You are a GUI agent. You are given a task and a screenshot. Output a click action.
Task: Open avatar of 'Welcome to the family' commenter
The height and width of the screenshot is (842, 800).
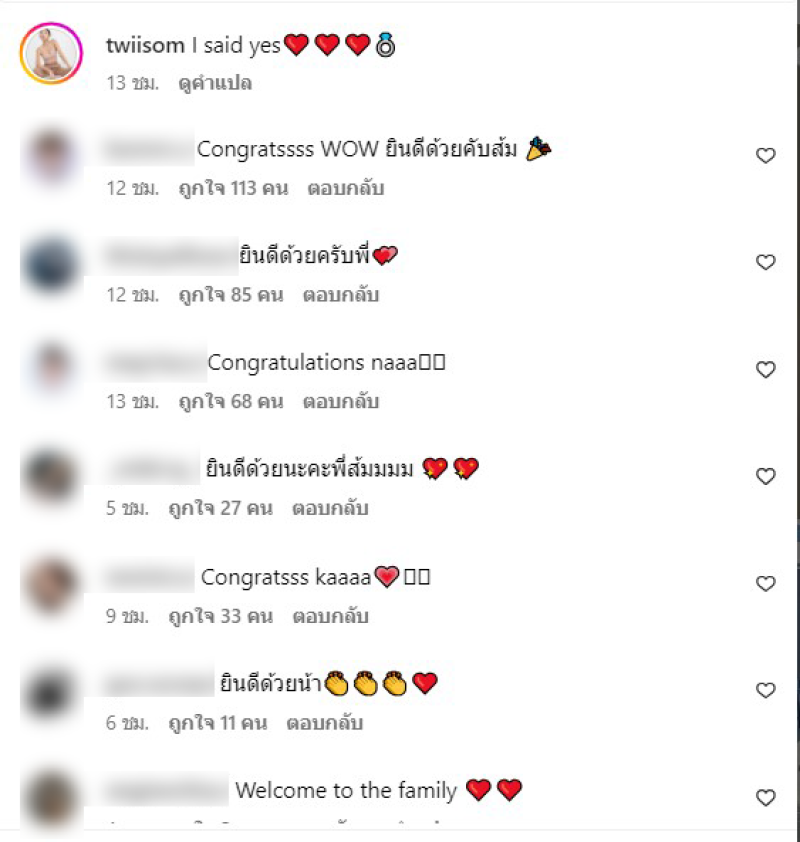click(x=51, y=799)
